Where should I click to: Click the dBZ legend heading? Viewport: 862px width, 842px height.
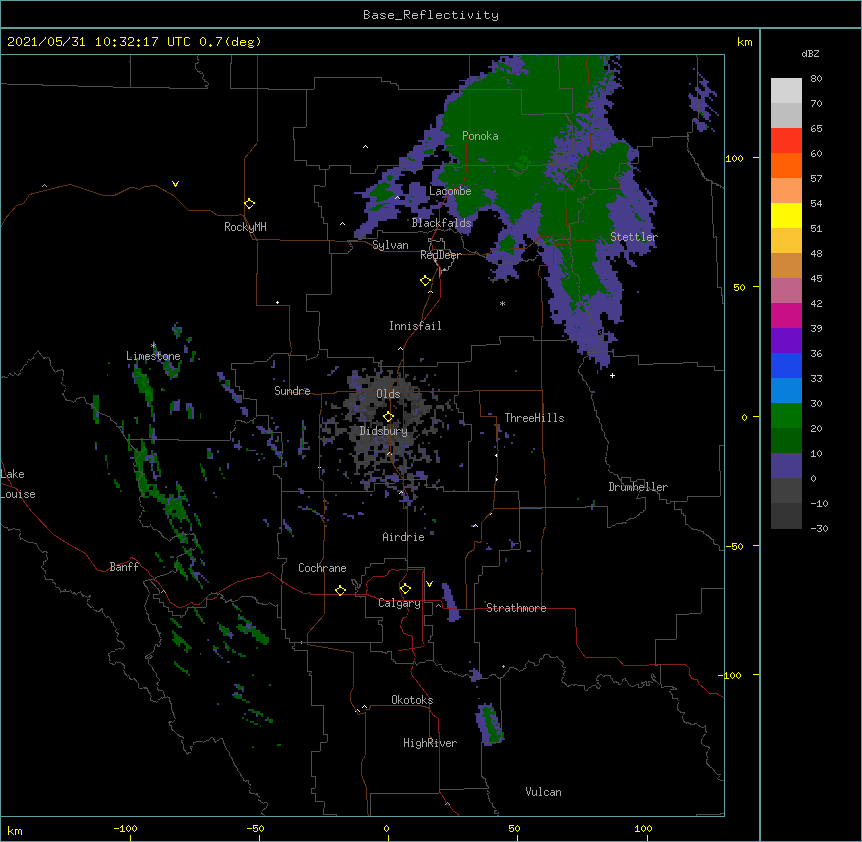click(x=810, y=54)
